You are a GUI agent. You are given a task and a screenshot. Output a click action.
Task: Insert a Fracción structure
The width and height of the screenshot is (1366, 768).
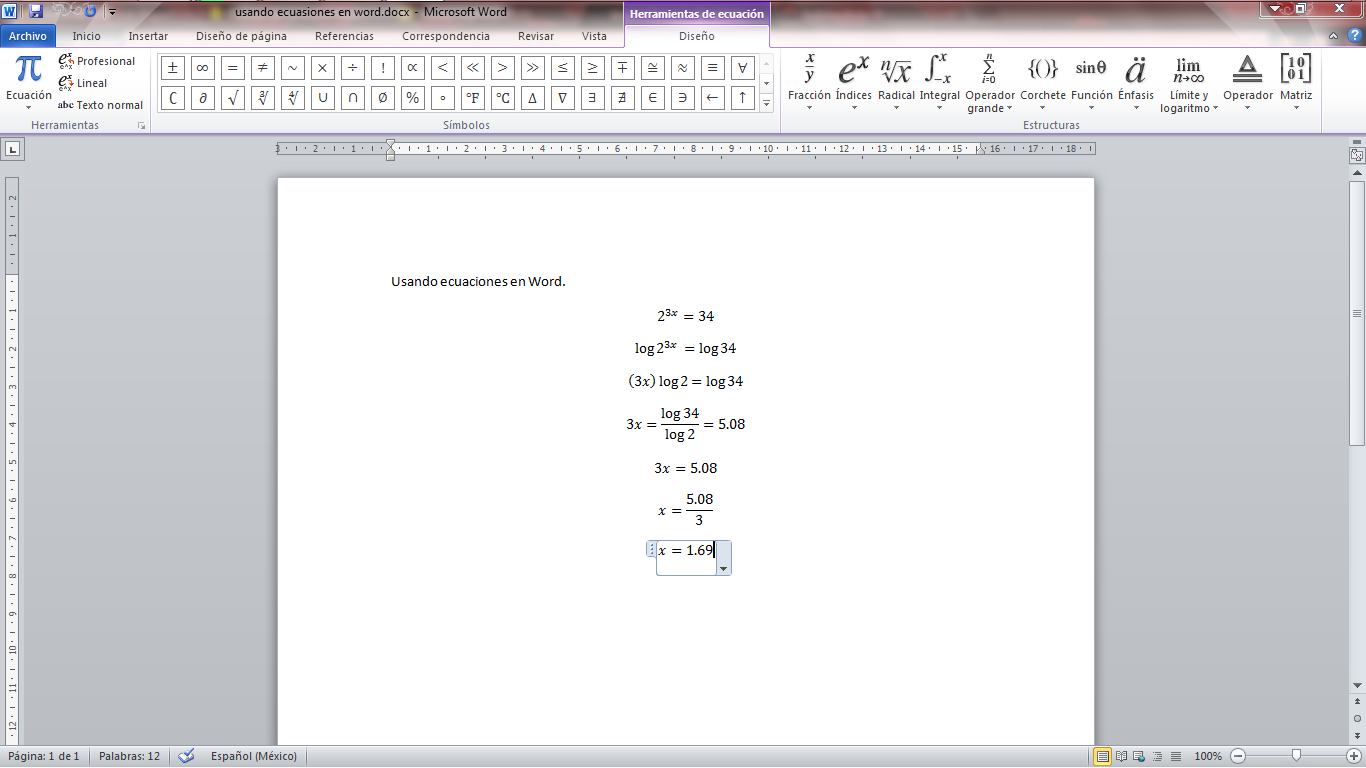coord(811,80)
